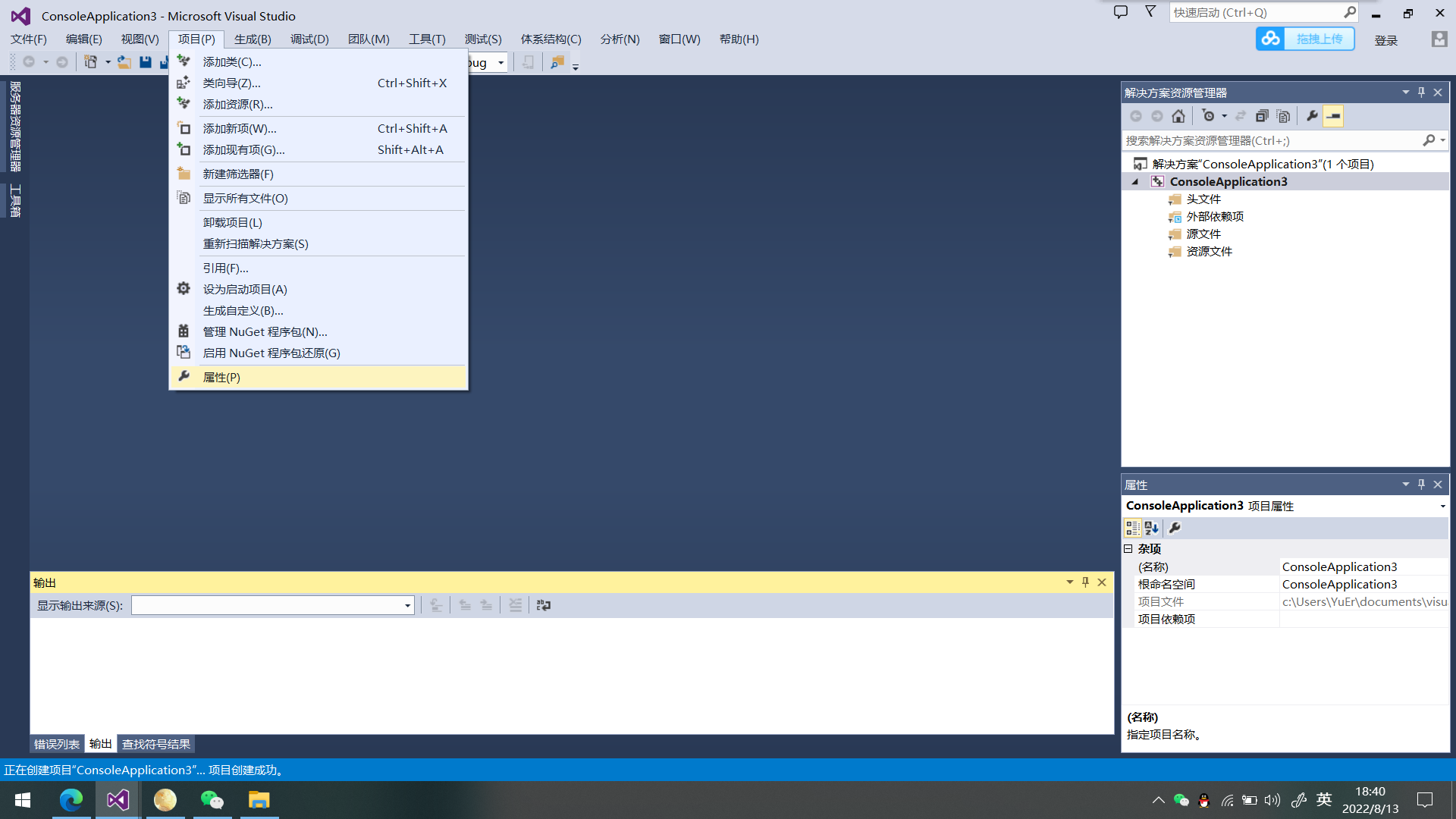Open the Solution Explorer search options dropdown
Image resolution: width=1456 pixels, height=819 pixels.
pos(1442,140)
